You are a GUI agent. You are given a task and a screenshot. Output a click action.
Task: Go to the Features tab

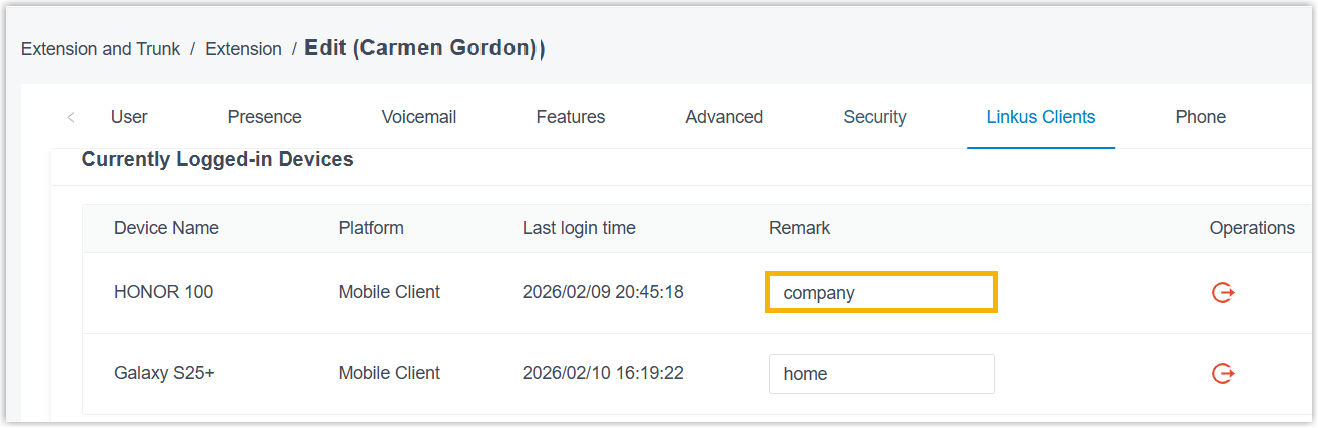(570, 117)
